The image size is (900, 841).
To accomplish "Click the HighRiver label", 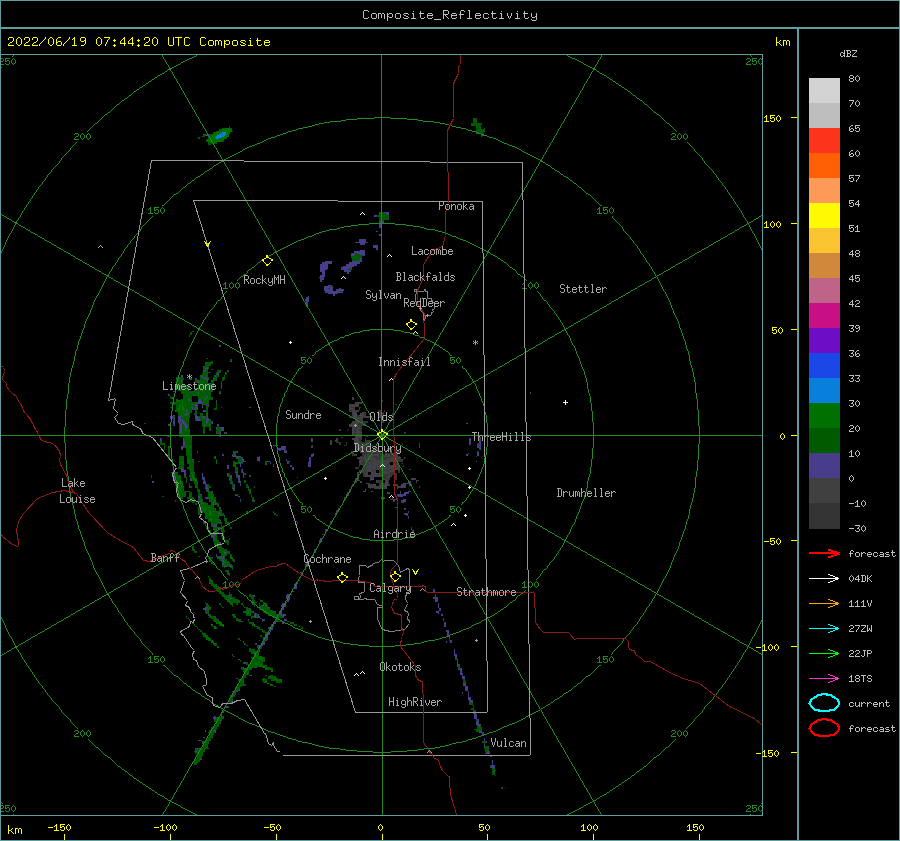I will pyautogui.click(x=415, y=702).
